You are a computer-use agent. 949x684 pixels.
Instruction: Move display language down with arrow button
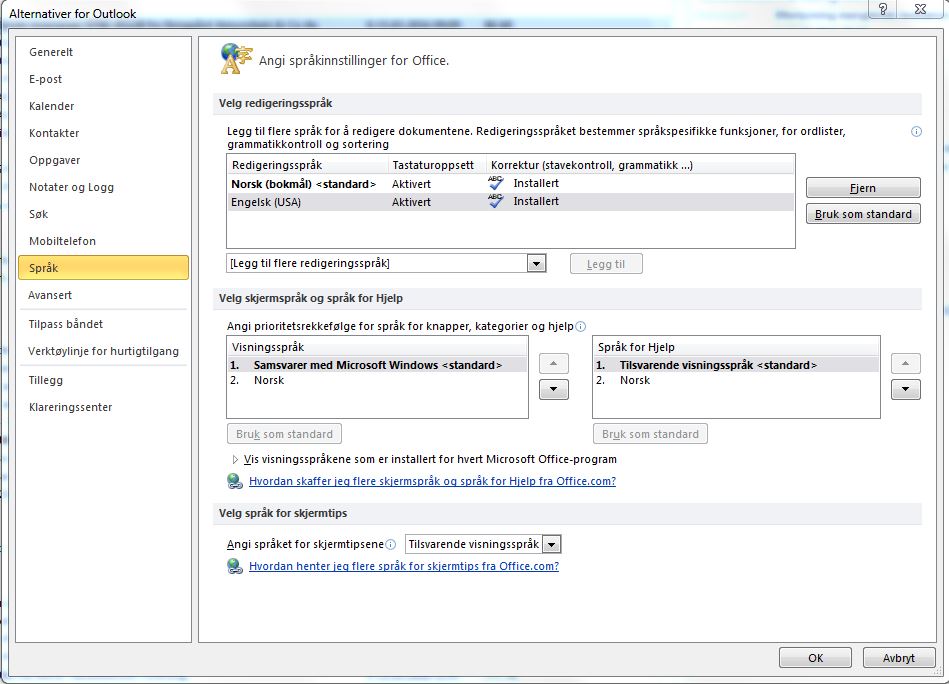point(553,389)
